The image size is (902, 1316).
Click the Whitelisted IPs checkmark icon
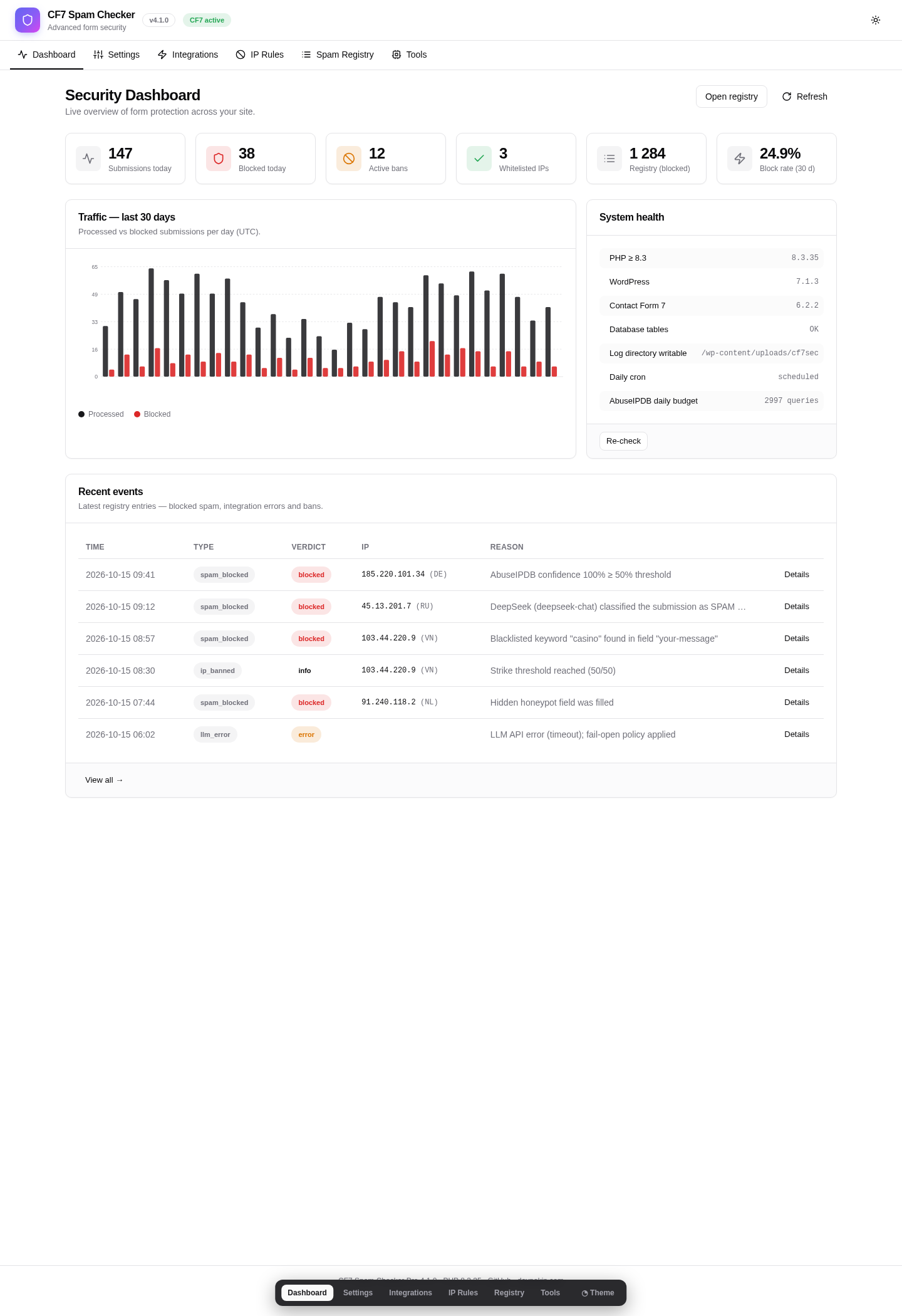(x=479, y=159)
